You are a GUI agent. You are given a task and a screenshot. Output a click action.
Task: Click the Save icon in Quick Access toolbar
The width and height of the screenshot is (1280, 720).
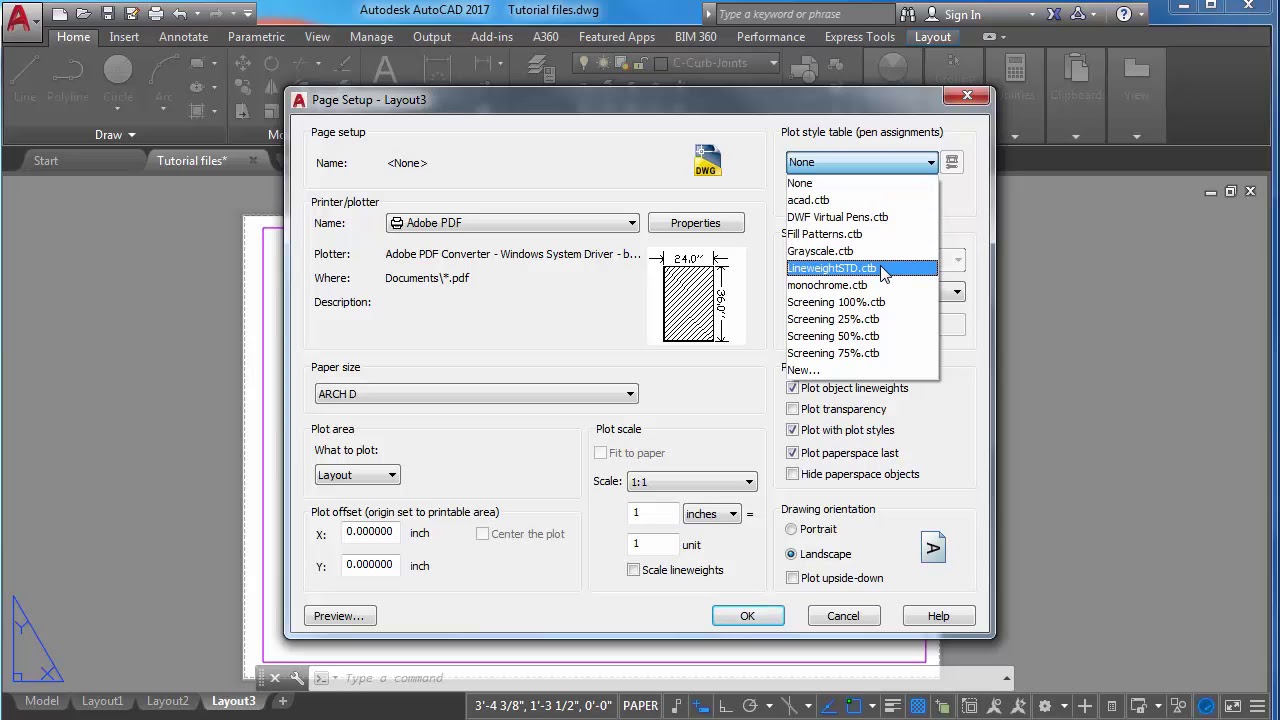pyautogui.click(x=108, y=14)
